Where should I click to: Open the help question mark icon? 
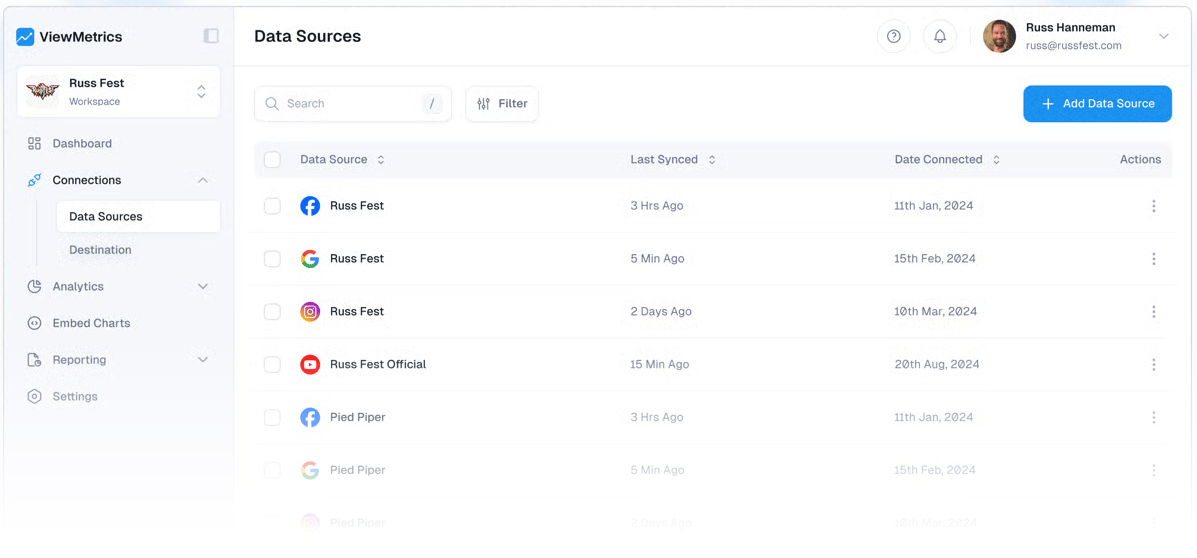tap(893, 37)
